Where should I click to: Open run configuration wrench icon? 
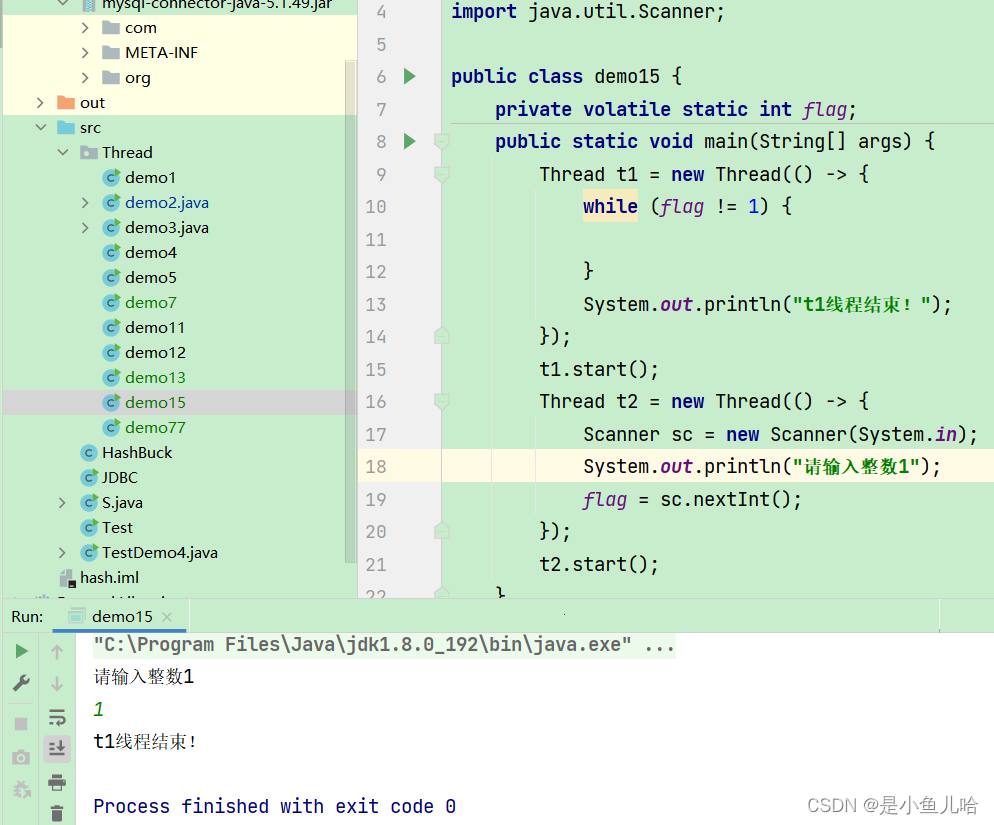point(21,684)
